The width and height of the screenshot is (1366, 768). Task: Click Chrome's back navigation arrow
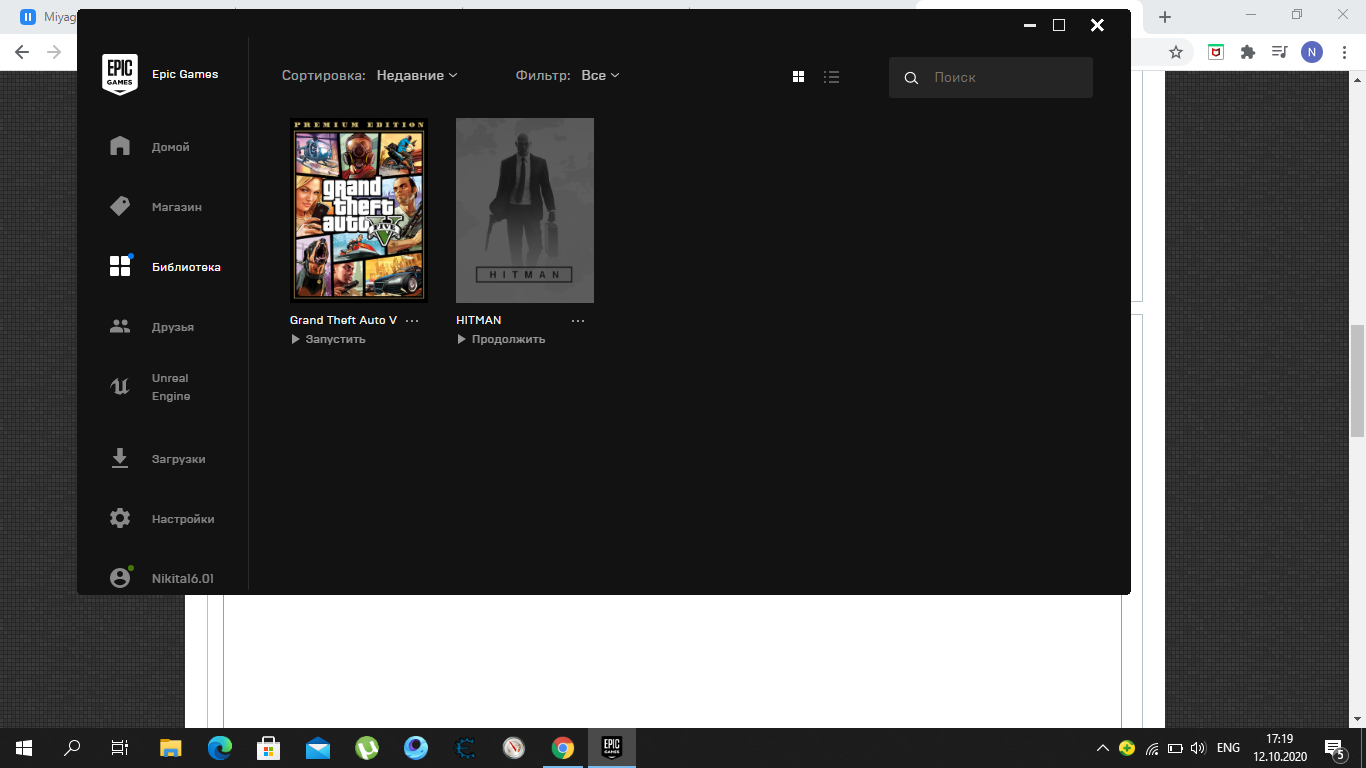(x=22, y=52)
